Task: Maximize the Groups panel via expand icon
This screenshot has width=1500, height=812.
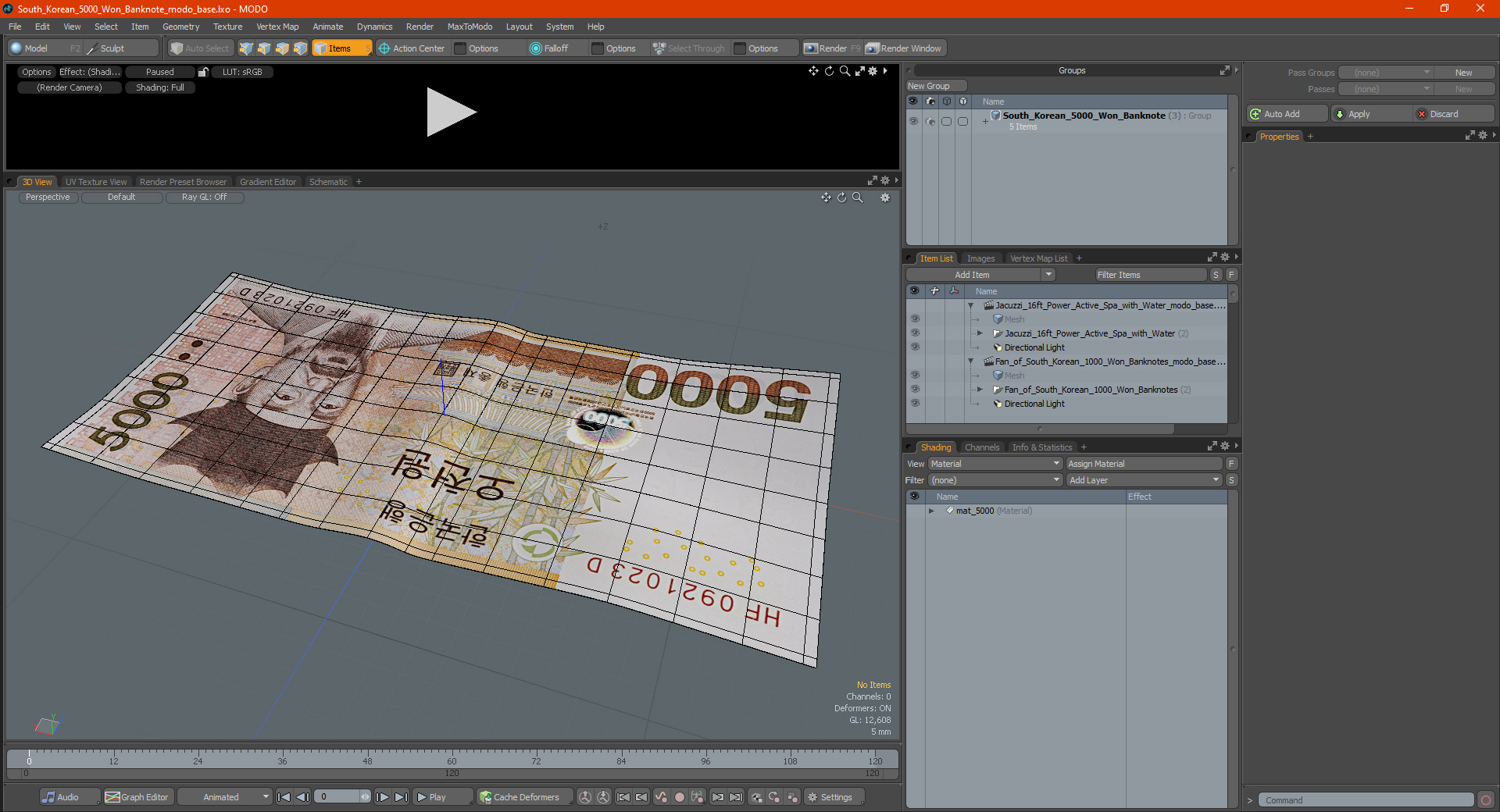Action: point(1224,70)
